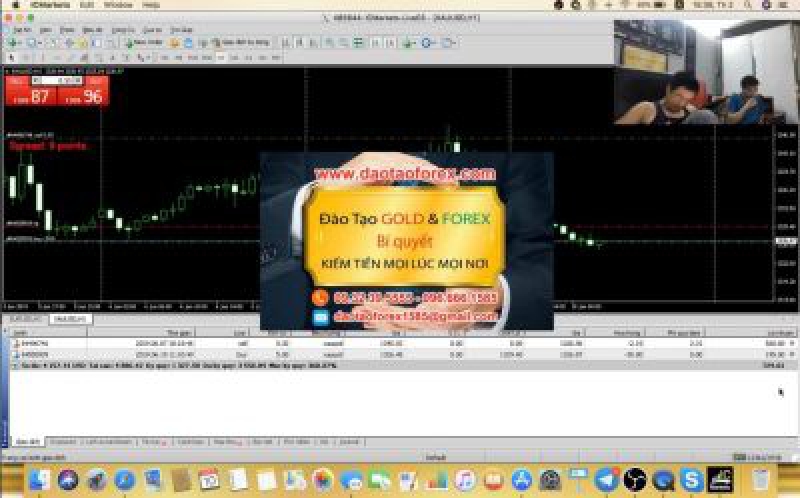
Task: Switch the chart to candlestick mode
Action: click(x=299, y=42)
